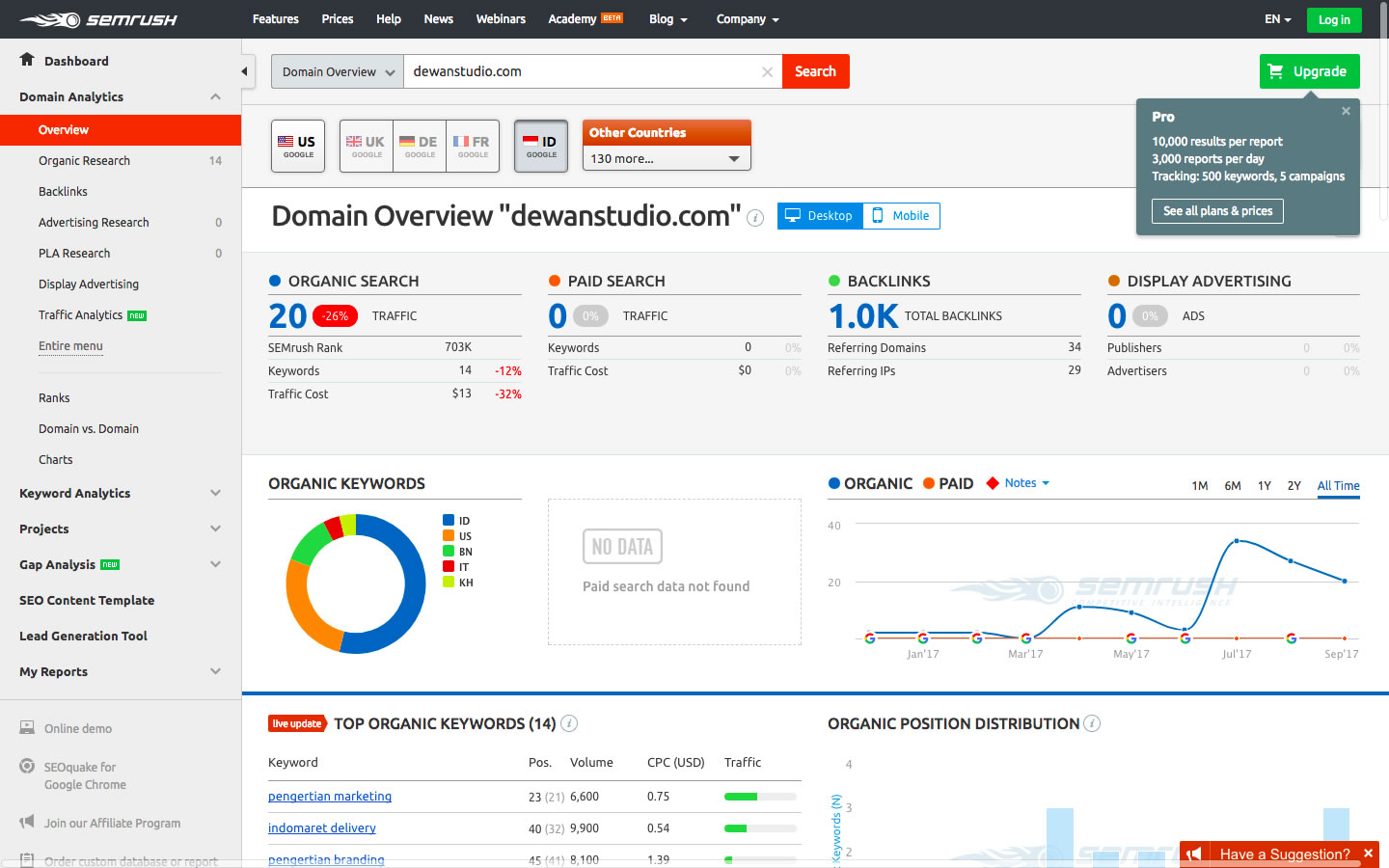Click the SEMrush logo
Image resolution: width=1389 pixels, height=868 pixels.
(x=98, y=19)
